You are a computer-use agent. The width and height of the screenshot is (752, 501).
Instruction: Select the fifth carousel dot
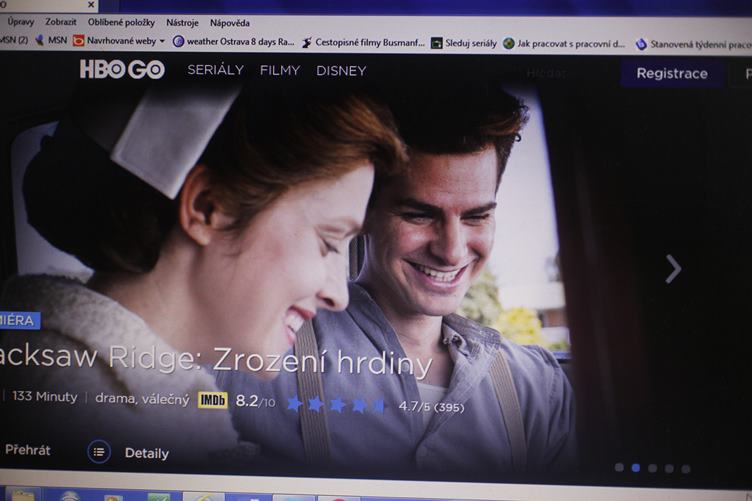tap(686, 469)
